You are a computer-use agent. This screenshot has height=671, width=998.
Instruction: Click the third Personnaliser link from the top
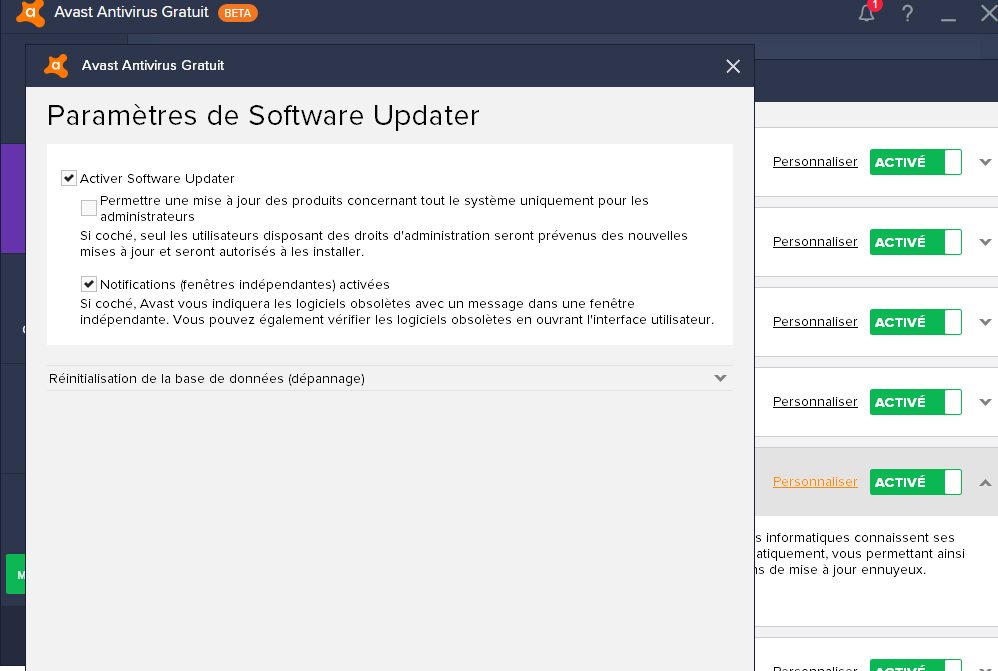(815, 322)
